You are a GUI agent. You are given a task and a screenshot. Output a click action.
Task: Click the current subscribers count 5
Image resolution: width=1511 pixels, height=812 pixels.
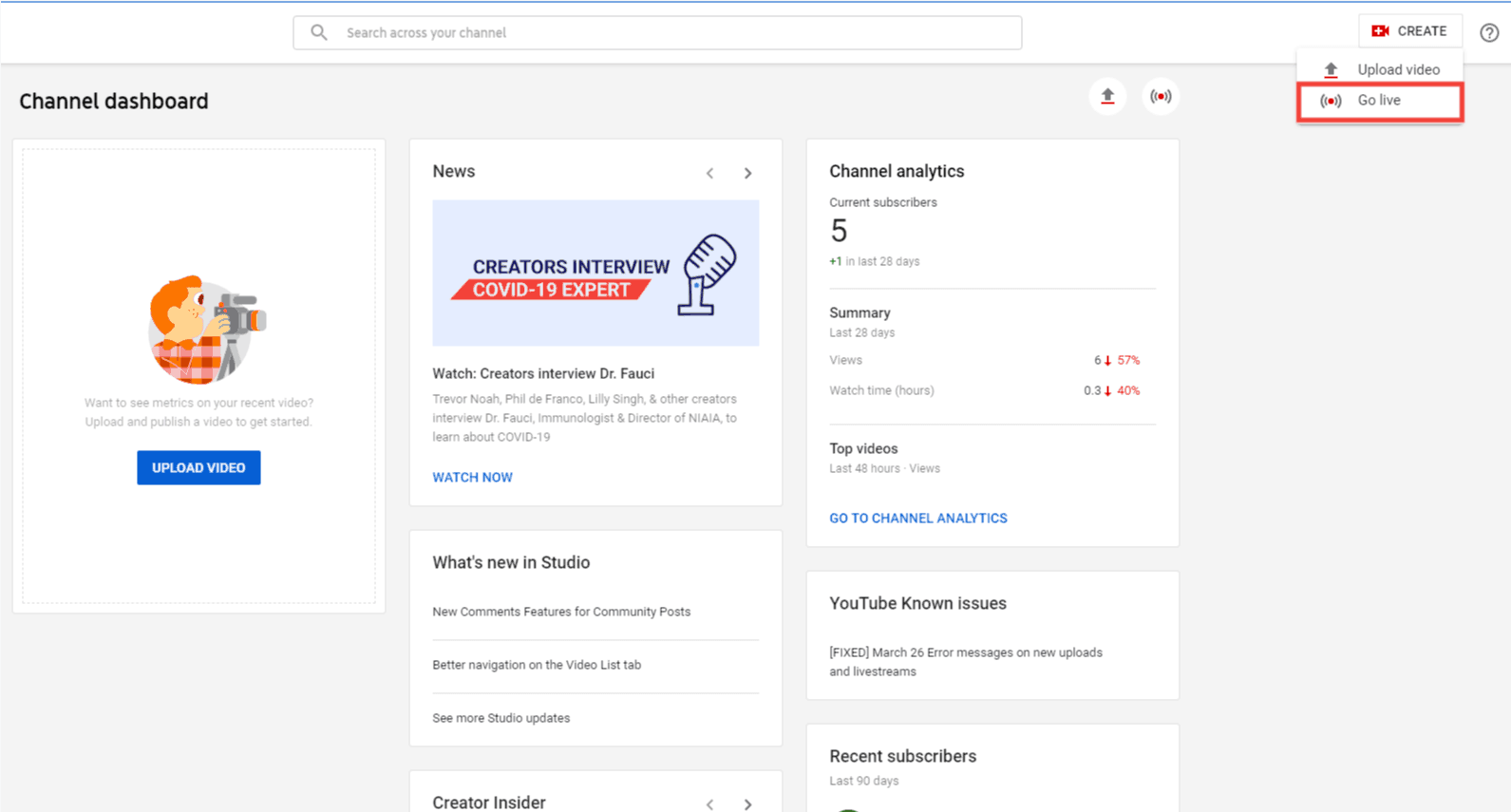839,231
